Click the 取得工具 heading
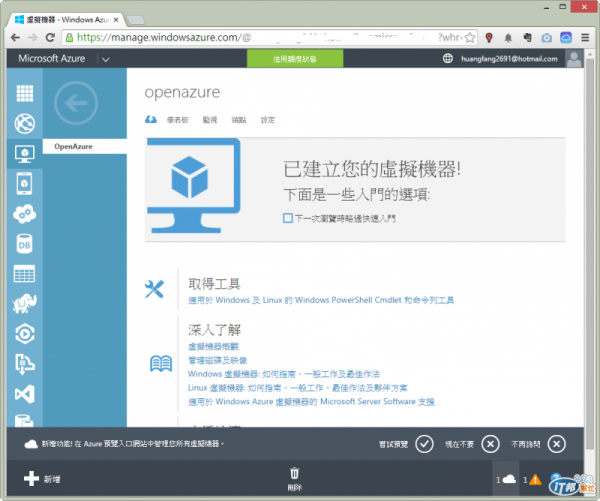This screenshot has height=501, width=600. tap(214, 284)
